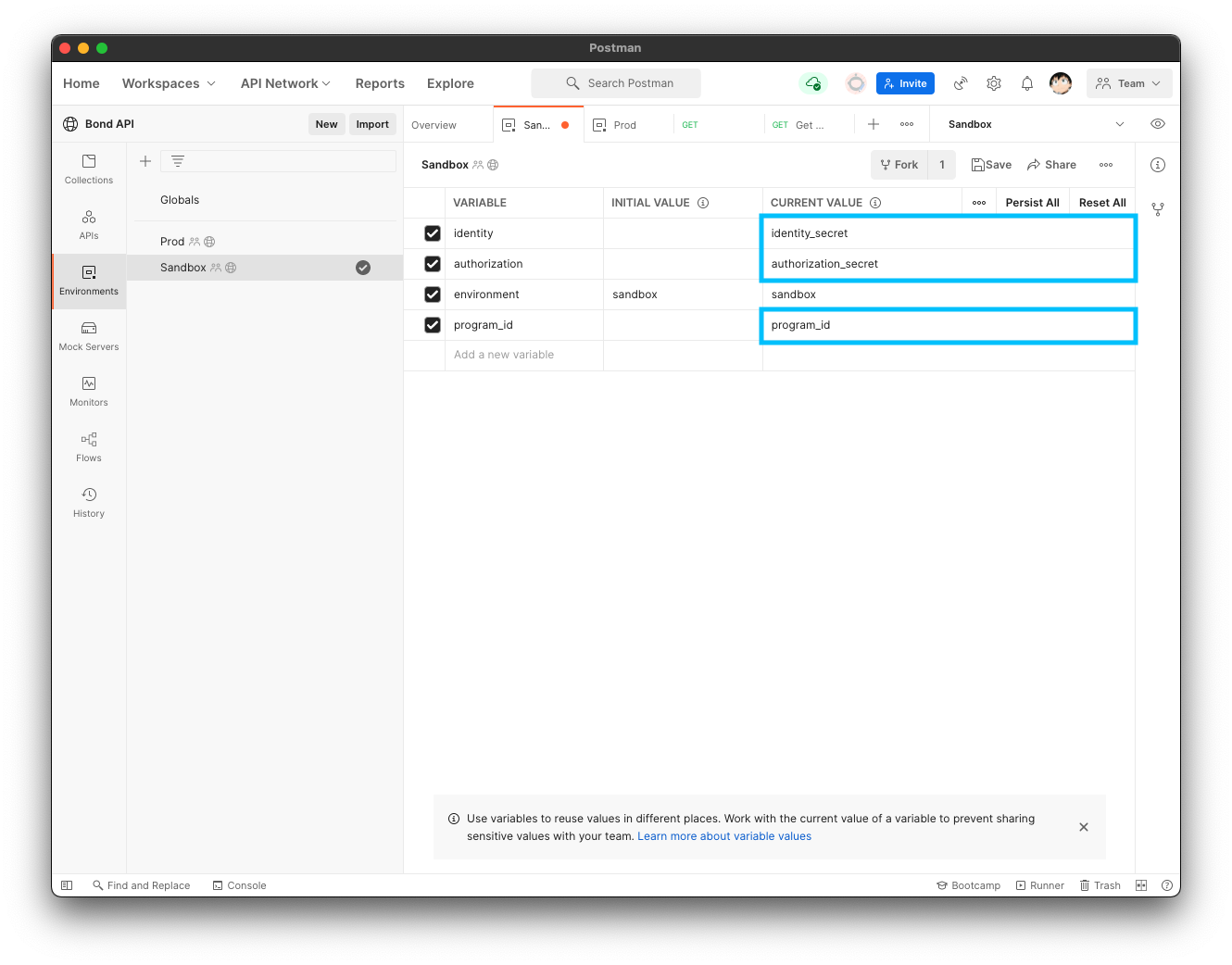
Task: Click Reset All
Action: pos(1102,203)
